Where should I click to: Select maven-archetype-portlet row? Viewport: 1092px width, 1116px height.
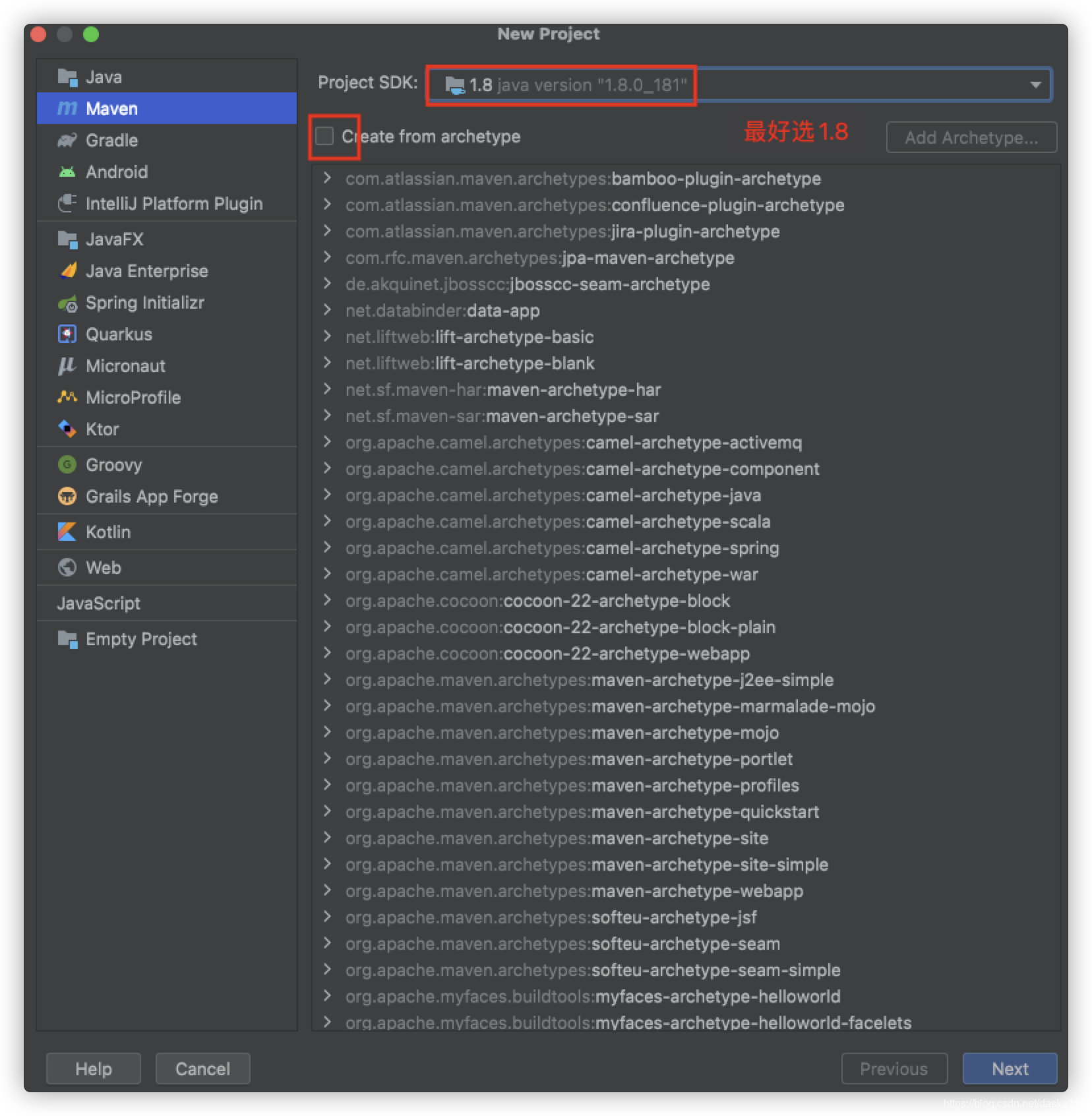686,759
